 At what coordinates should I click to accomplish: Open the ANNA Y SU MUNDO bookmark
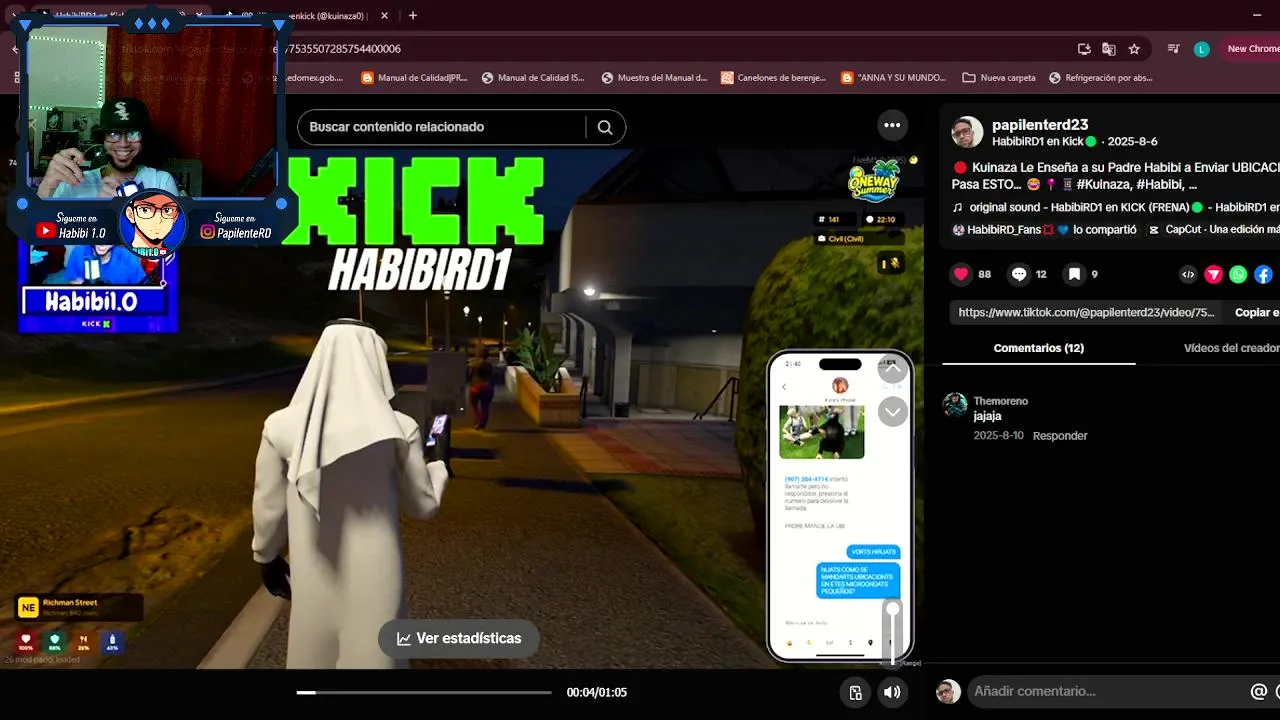coord(894,77)
